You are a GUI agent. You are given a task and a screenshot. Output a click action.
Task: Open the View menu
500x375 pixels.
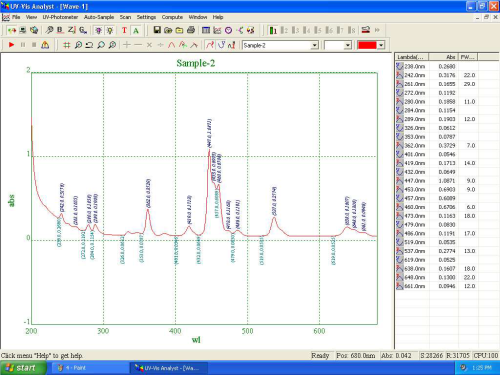click(x=31, y=17)
